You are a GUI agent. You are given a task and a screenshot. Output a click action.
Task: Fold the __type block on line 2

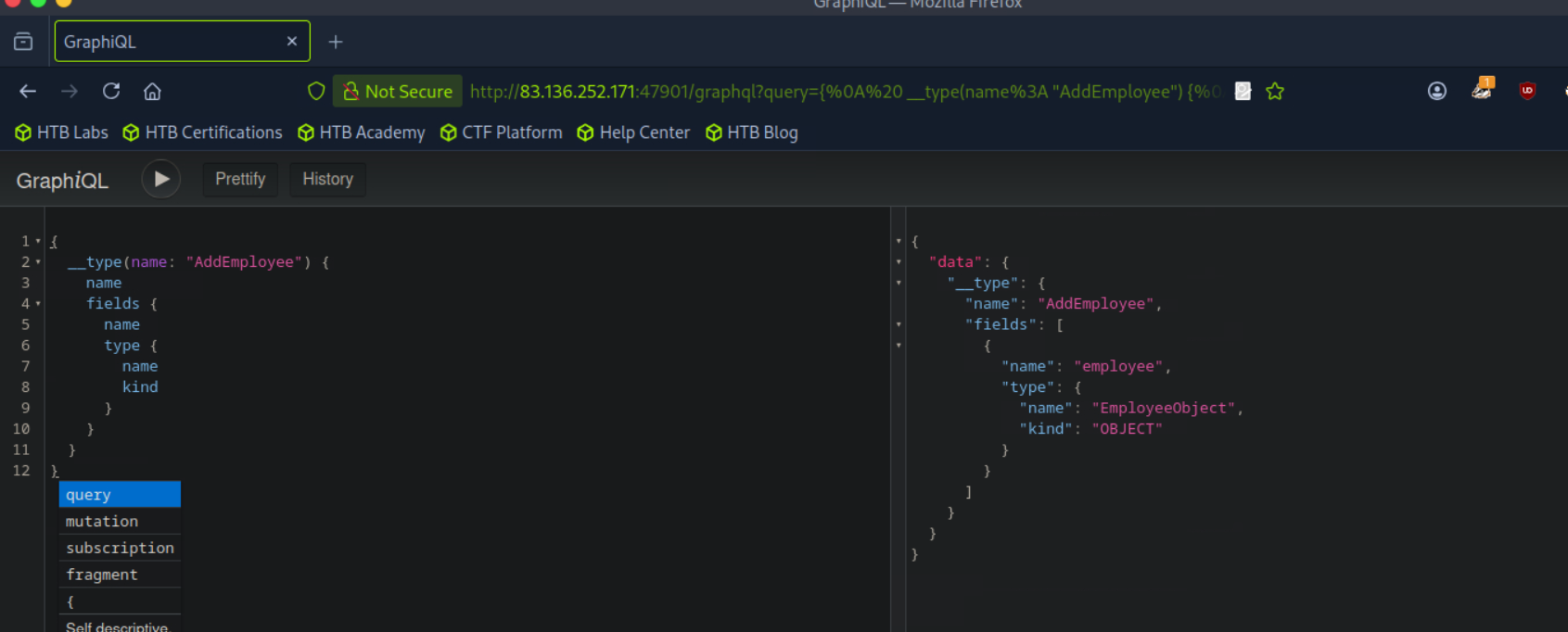click(x=38, y=262)
